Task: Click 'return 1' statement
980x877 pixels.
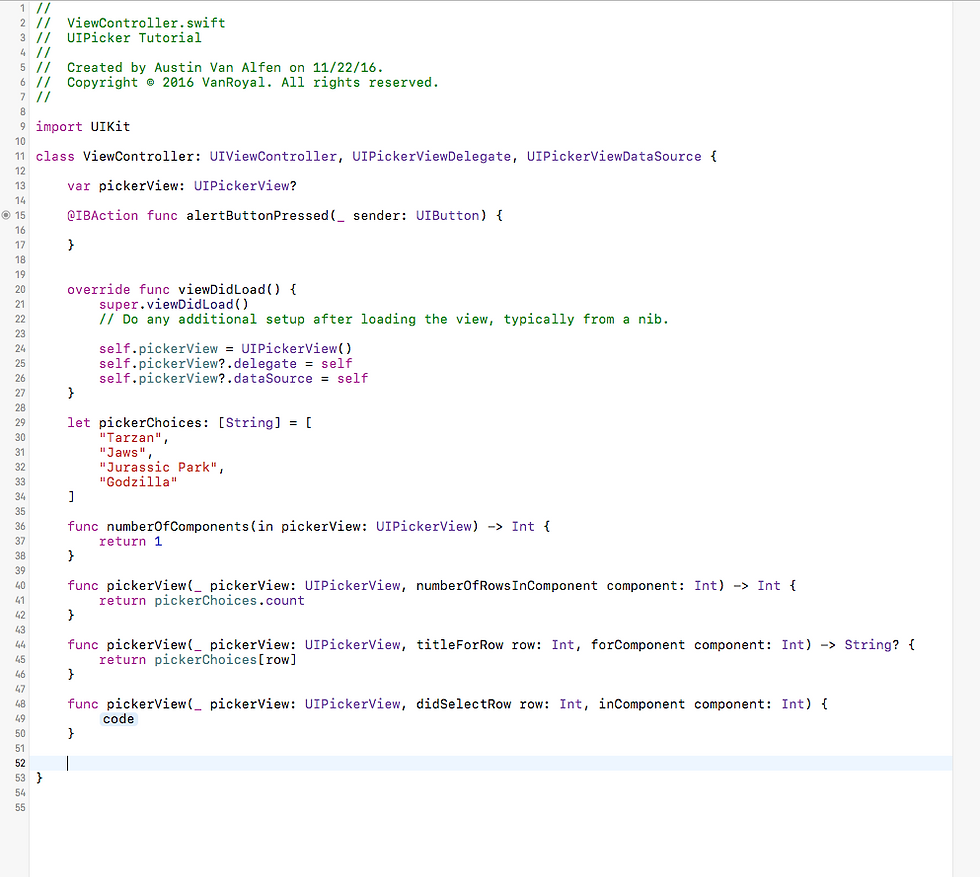Action: pyautogui.click(x=131, y=541)
